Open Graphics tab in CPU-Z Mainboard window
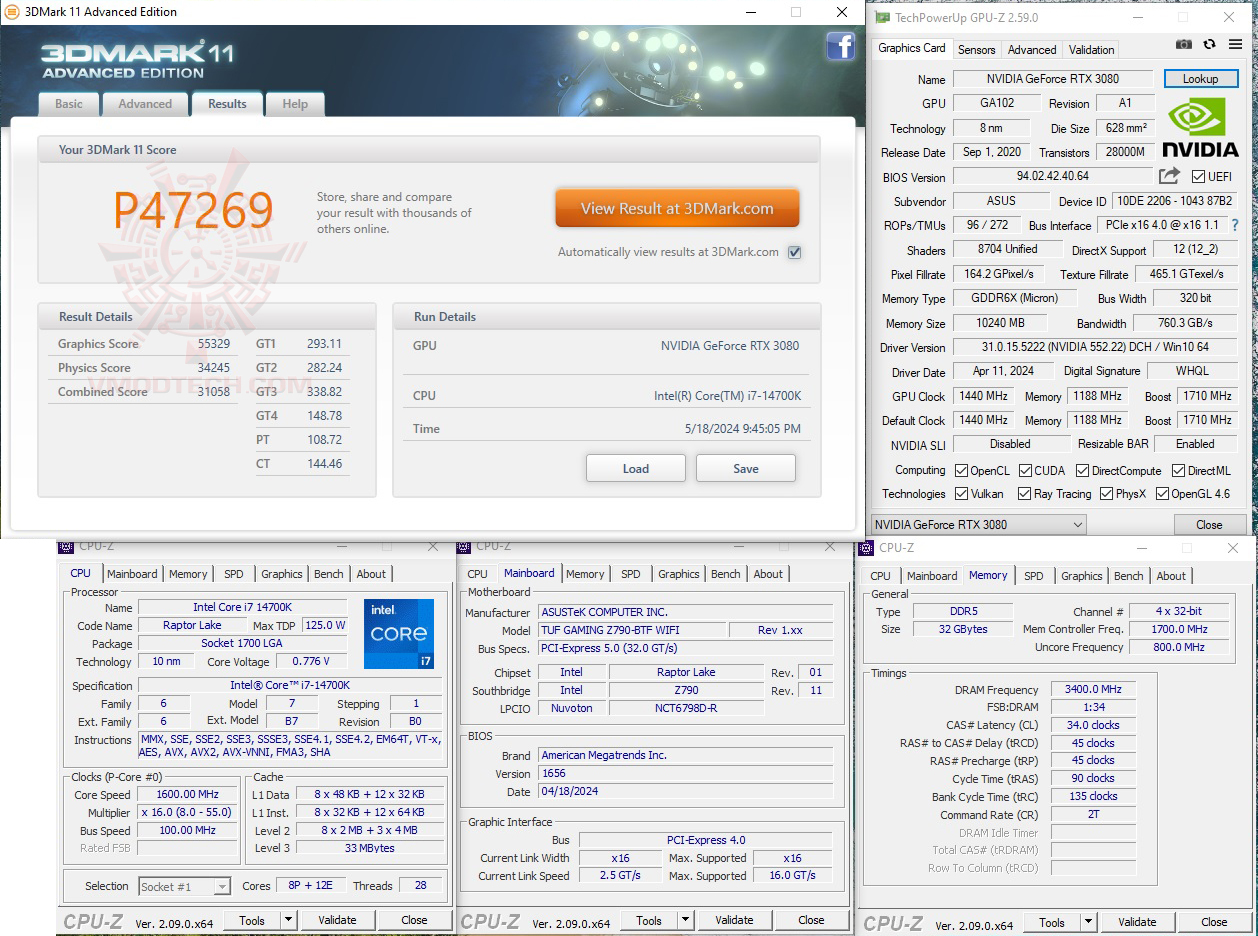This screenshot has width=1258, height=936. (679, 574)
